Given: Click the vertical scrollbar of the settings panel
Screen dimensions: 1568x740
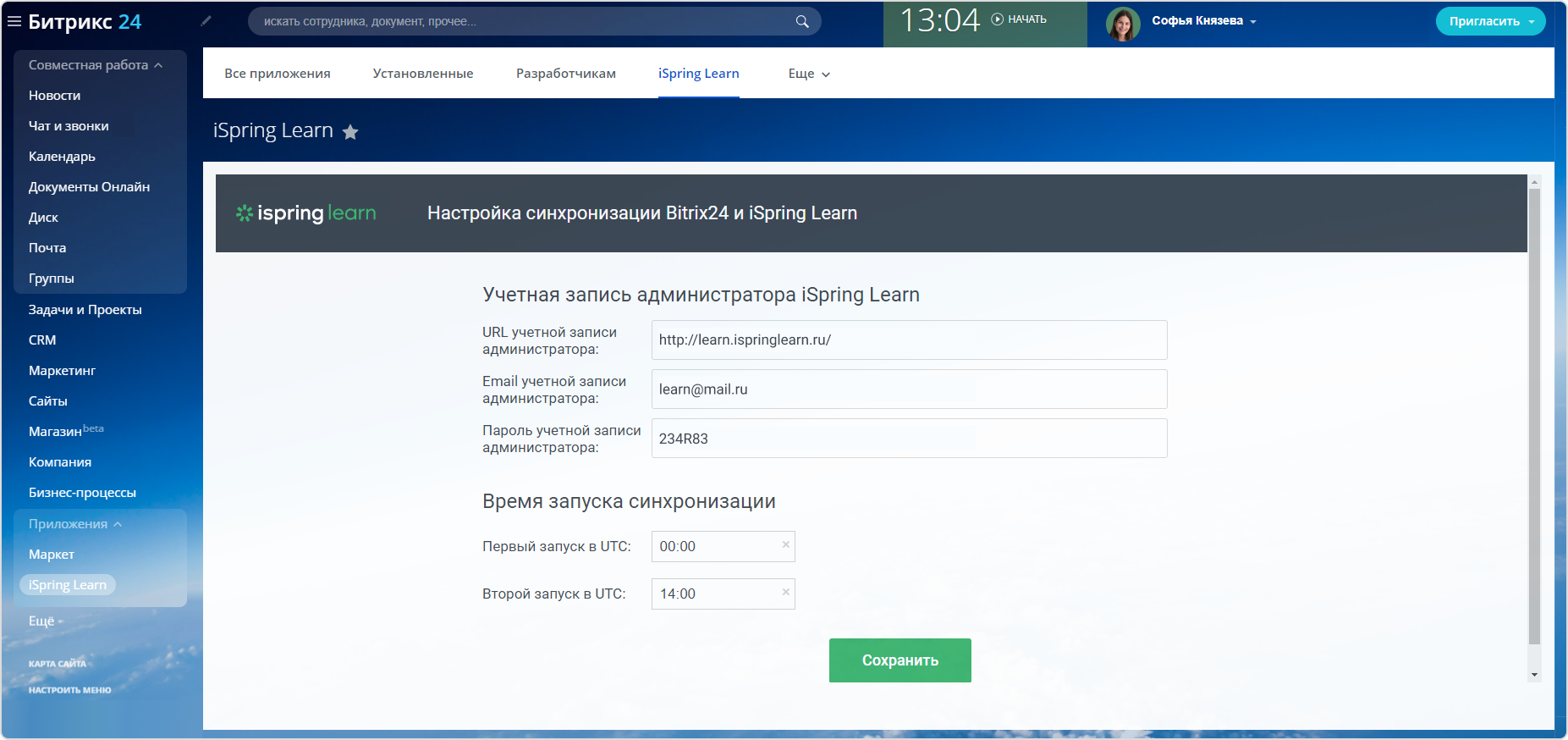Looking at the screenshot, I should (1534, 416).
